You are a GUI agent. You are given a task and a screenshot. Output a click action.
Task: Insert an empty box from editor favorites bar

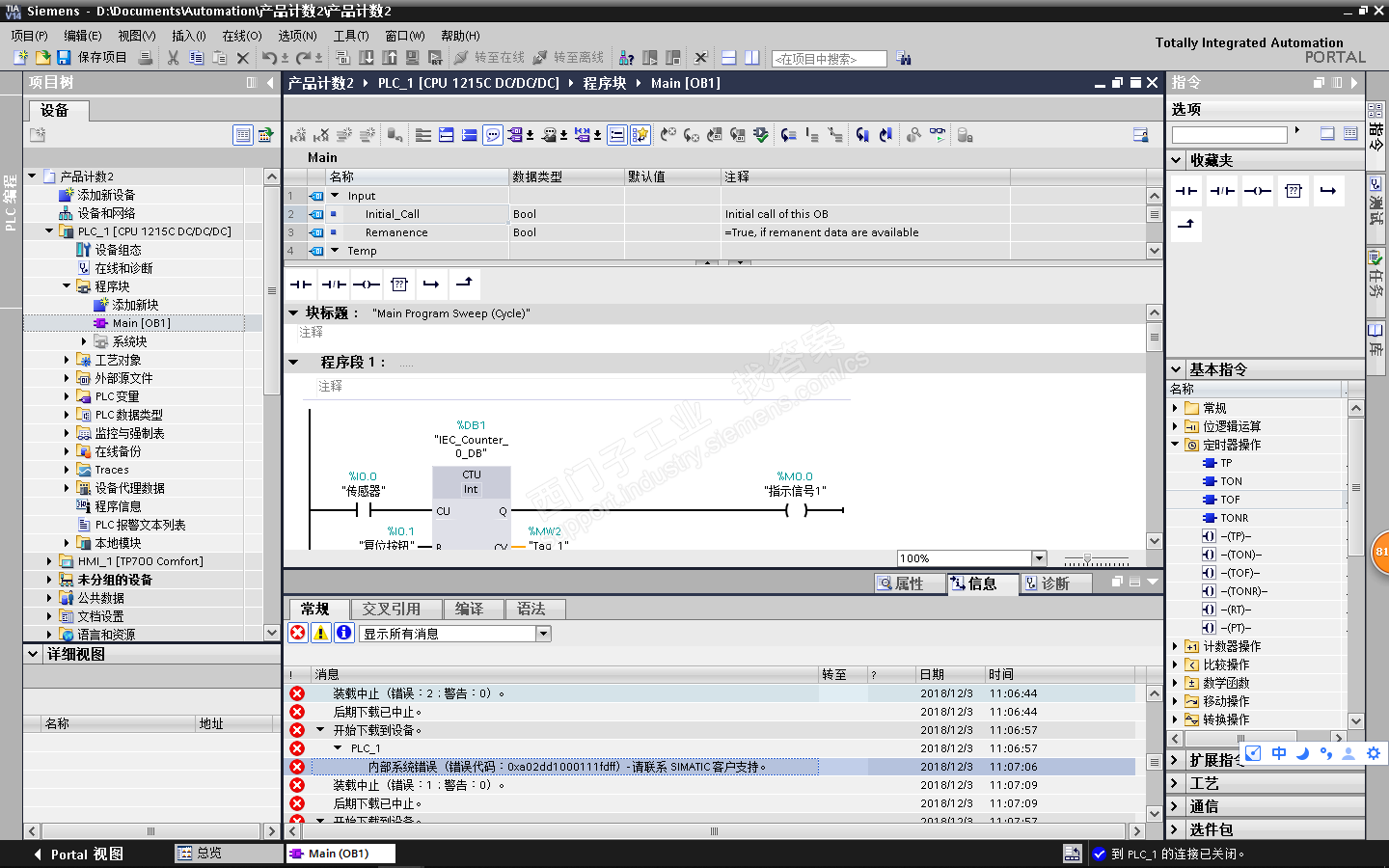399,285
